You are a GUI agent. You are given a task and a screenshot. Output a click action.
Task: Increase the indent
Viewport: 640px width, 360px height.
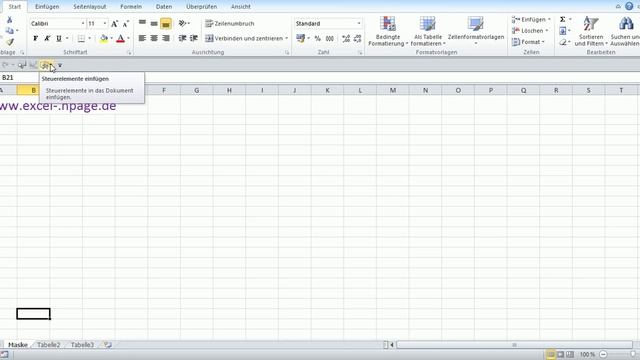pos(194,38)
